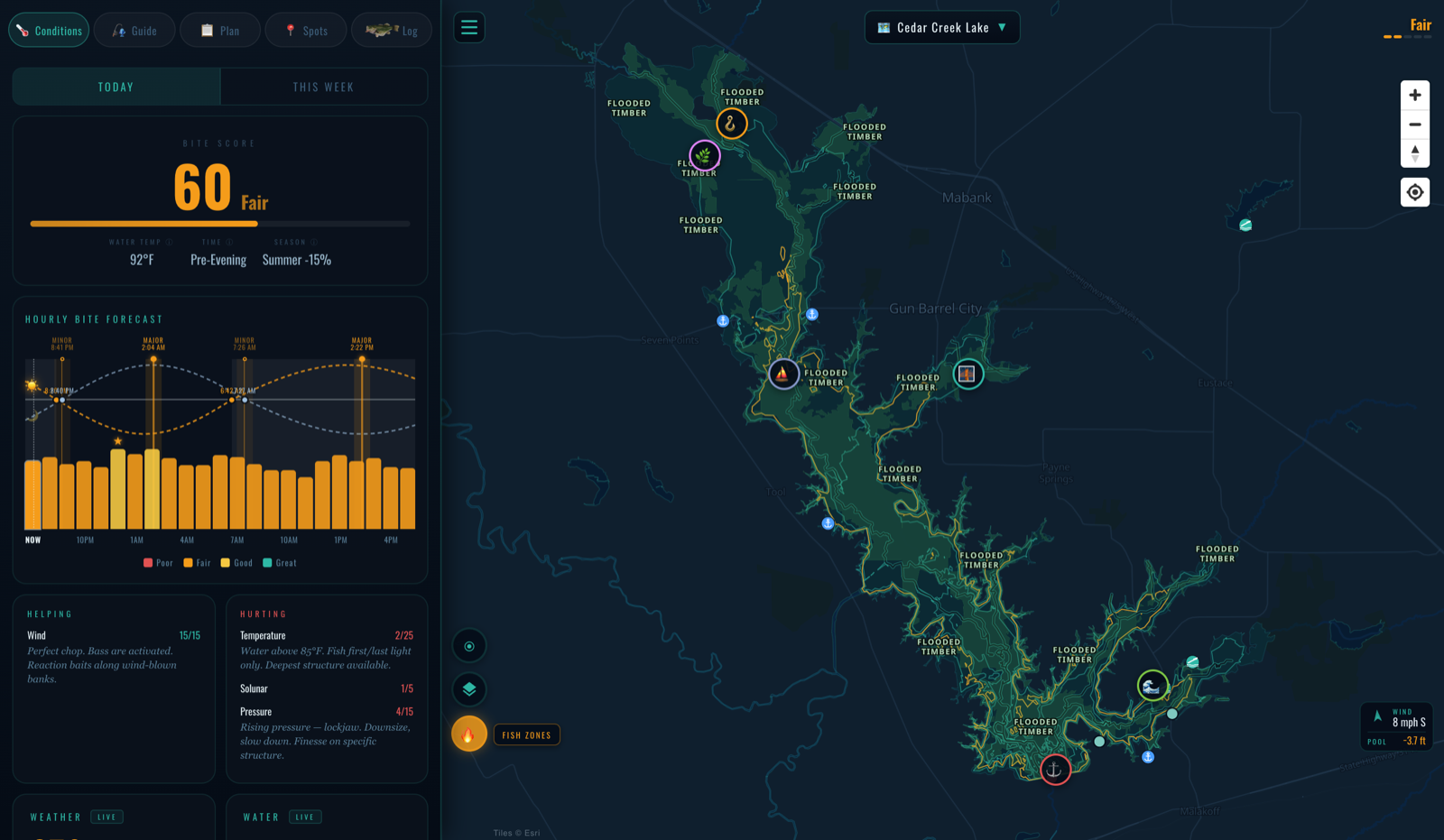Switch to THIS WEEK view
1444x840 pixels.
[x=323, y=87]
